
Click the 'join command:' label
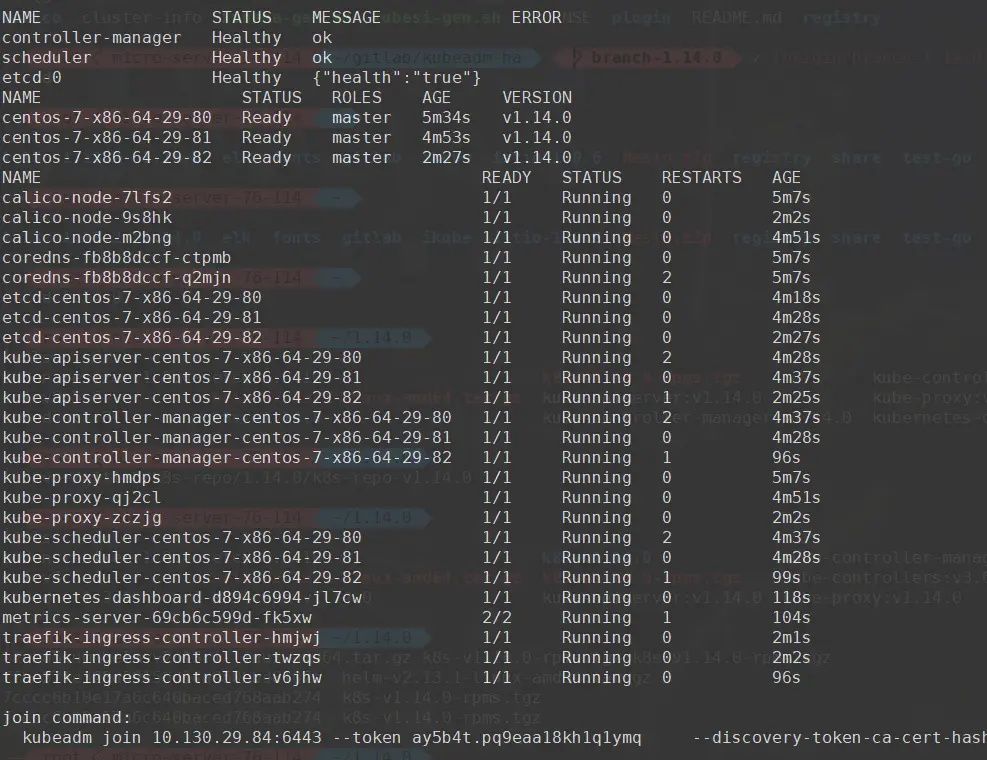(67, 718)
